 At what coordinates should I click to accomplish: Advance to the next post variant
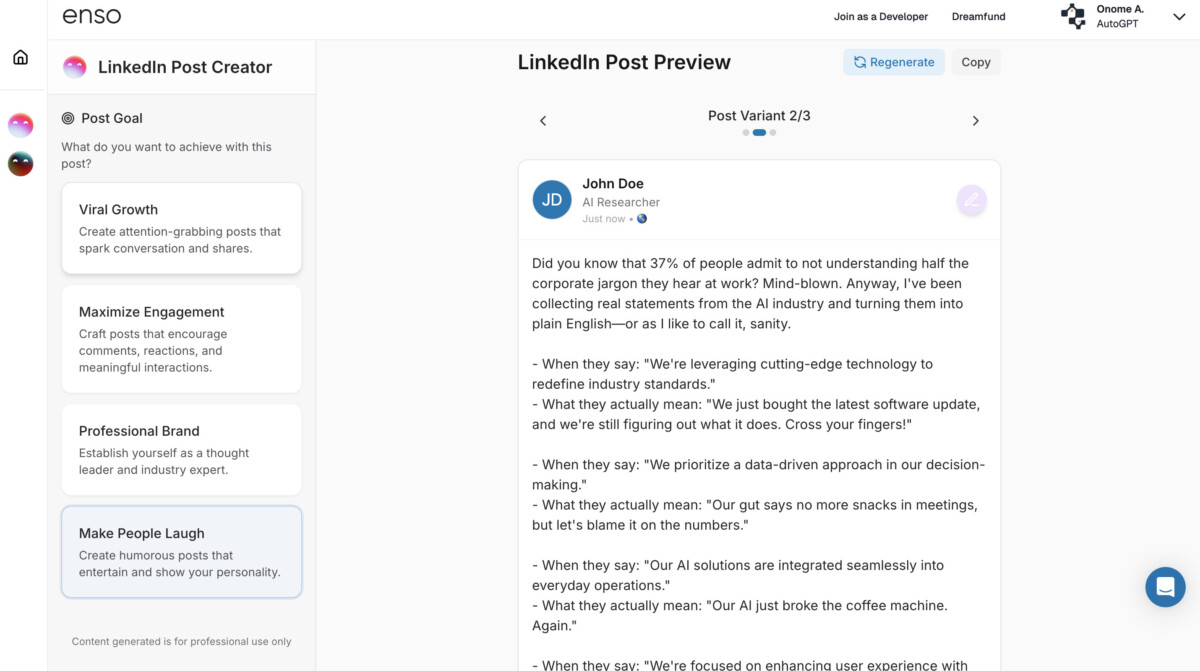point(975,120)
